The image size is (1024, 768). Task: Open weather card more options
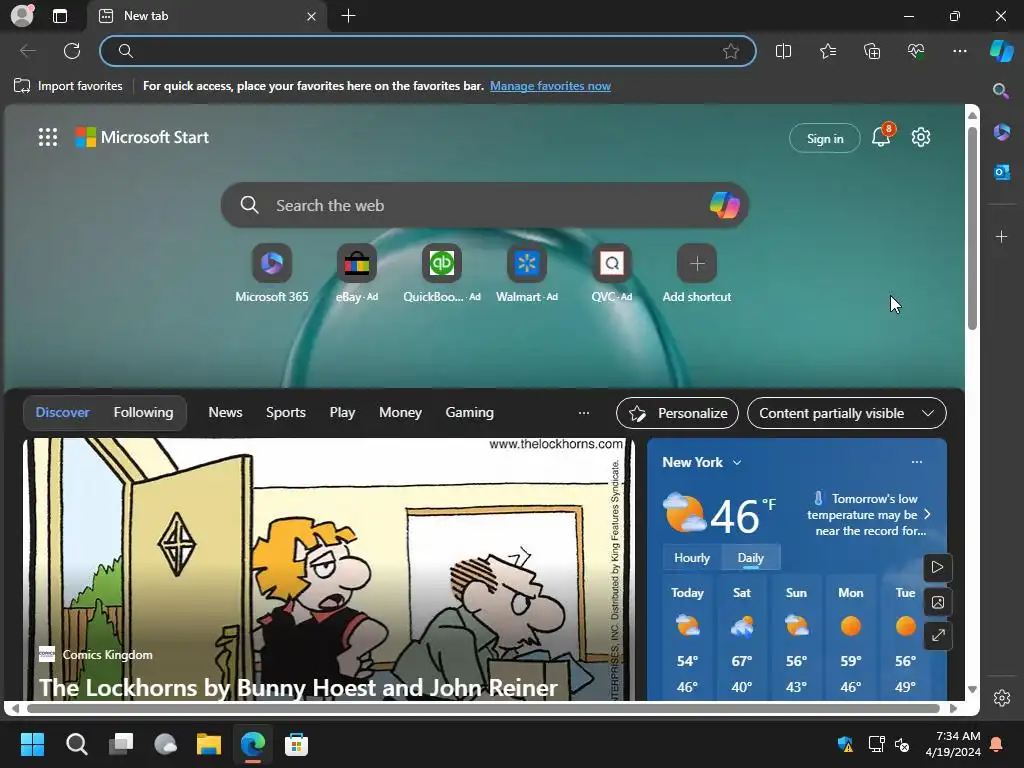coord(917,462)
